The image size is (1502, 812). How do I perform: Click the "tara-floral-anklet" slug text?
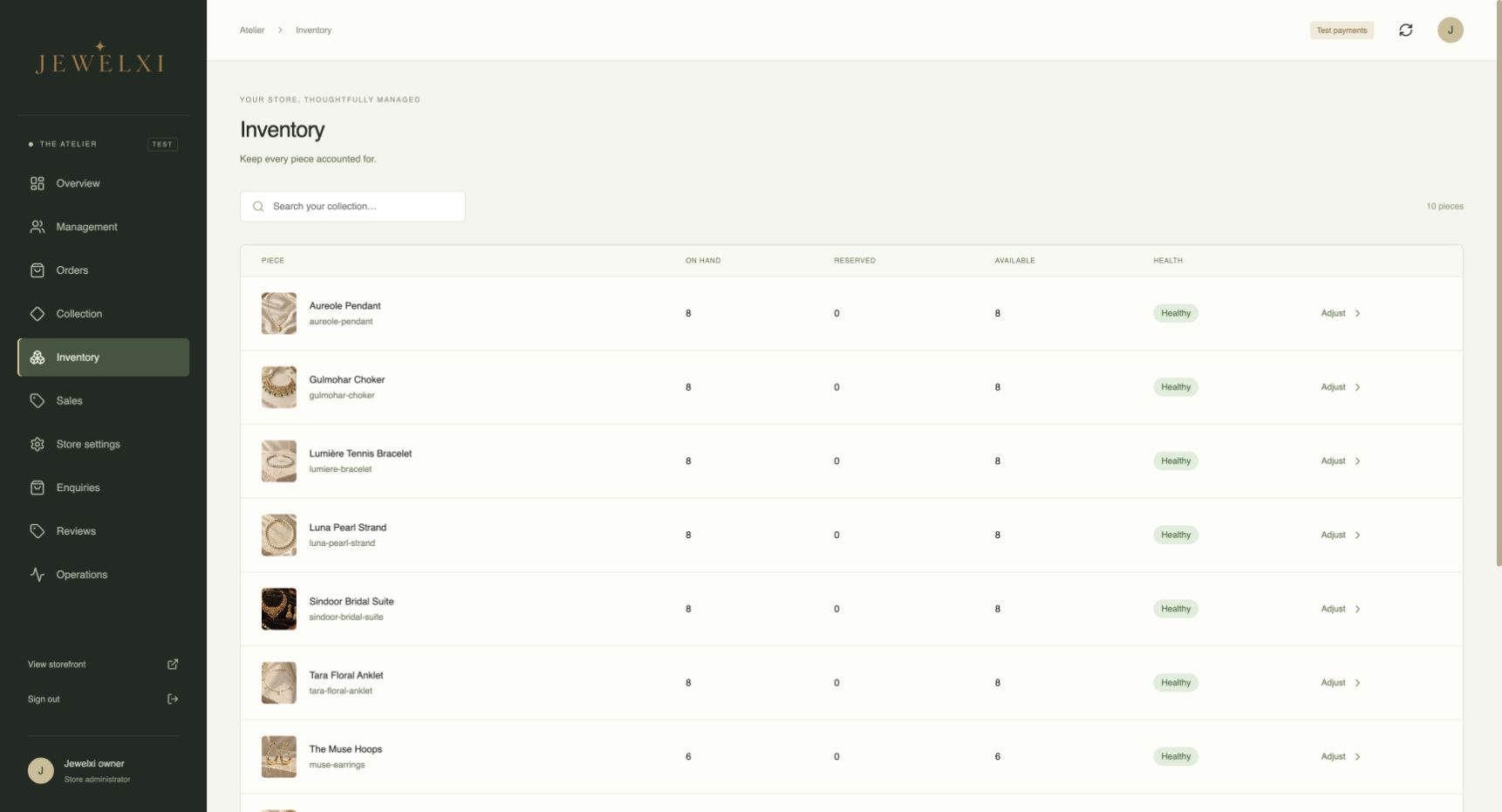click(340, 691)
